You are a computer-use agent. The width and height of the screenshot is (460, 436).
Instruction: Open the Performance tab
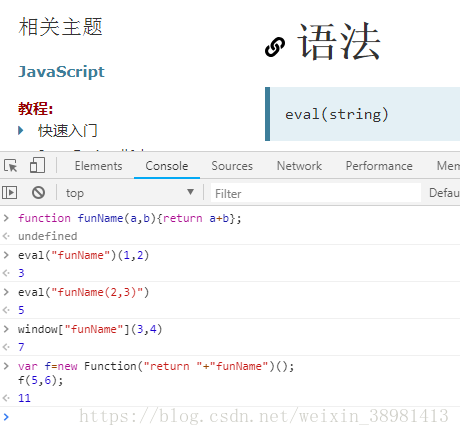pos(379,166)
